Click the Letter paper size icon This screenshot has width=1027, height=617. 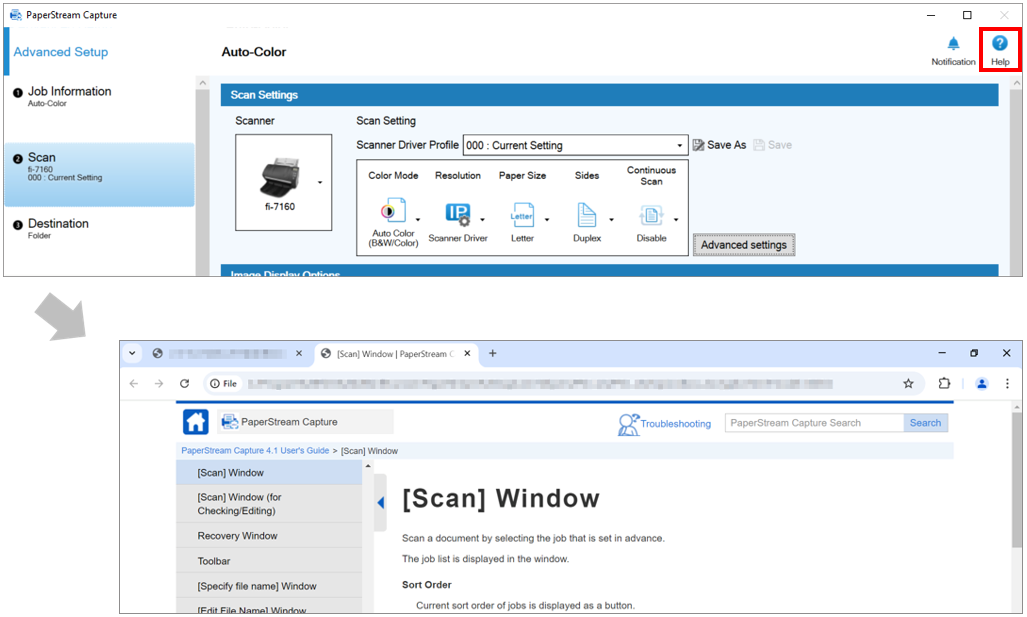pyautogui.click(x=522, y=215)
